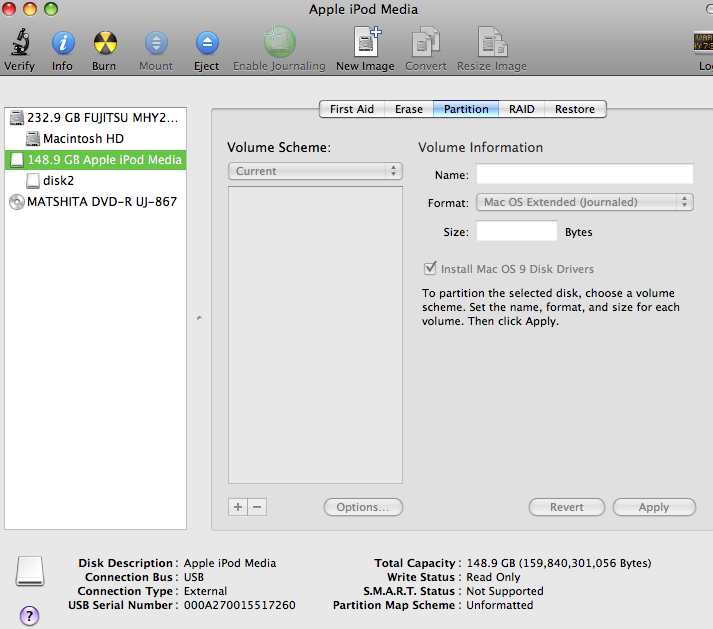Click the plus add partition button
This screenshot has width=713, height=629.
238,507
